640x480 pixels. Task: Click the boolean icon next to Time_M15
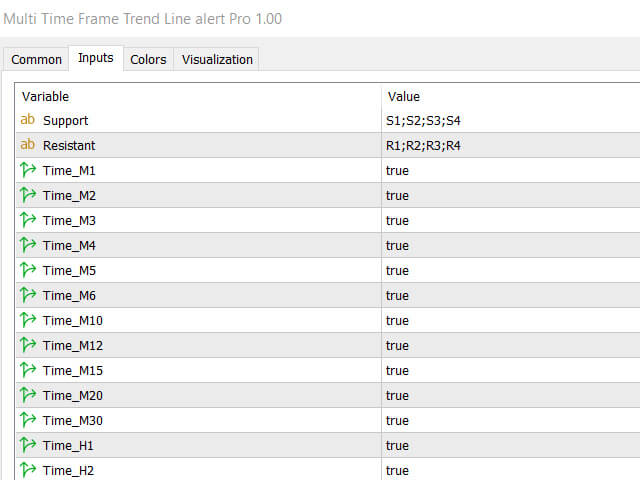point(28,370)
